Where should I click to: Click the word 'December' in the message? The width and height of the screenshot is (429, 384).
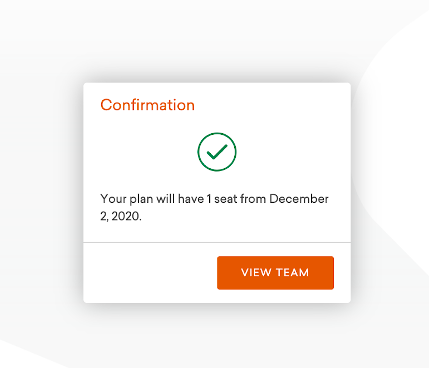[299, 199]
